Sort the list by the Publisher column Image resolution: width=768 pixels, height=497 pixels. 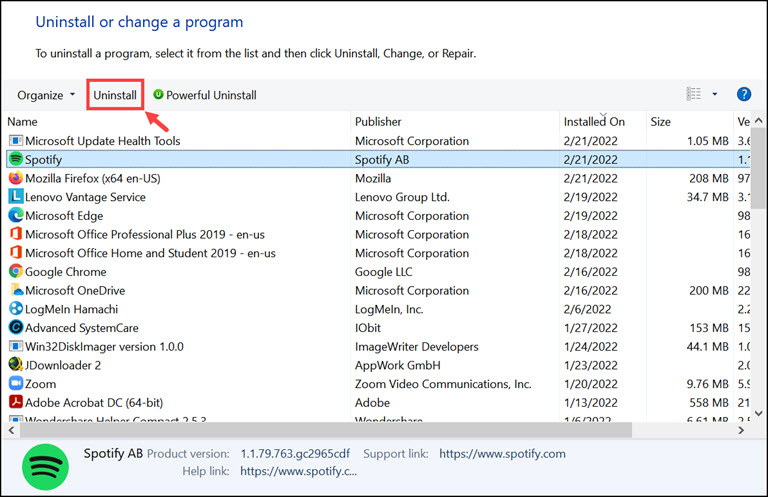[378, 122]
